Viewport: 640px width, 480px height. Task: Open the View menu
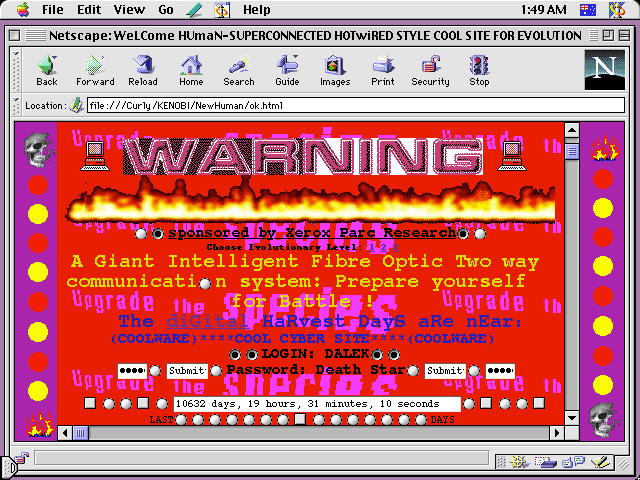(129, 10)
